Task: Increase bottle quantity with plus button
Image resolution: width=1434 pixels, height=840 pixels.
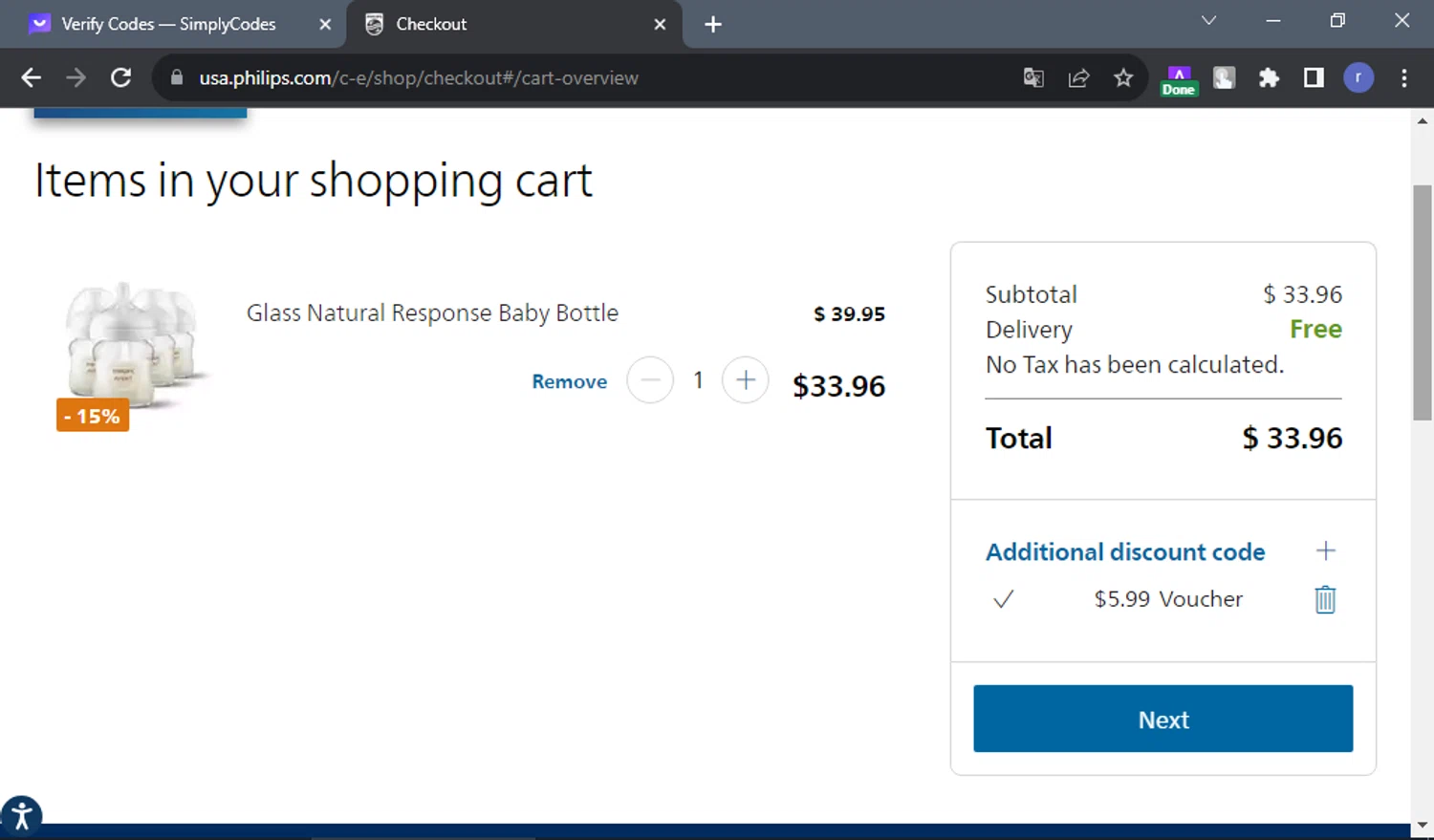Action: point(746,380)
